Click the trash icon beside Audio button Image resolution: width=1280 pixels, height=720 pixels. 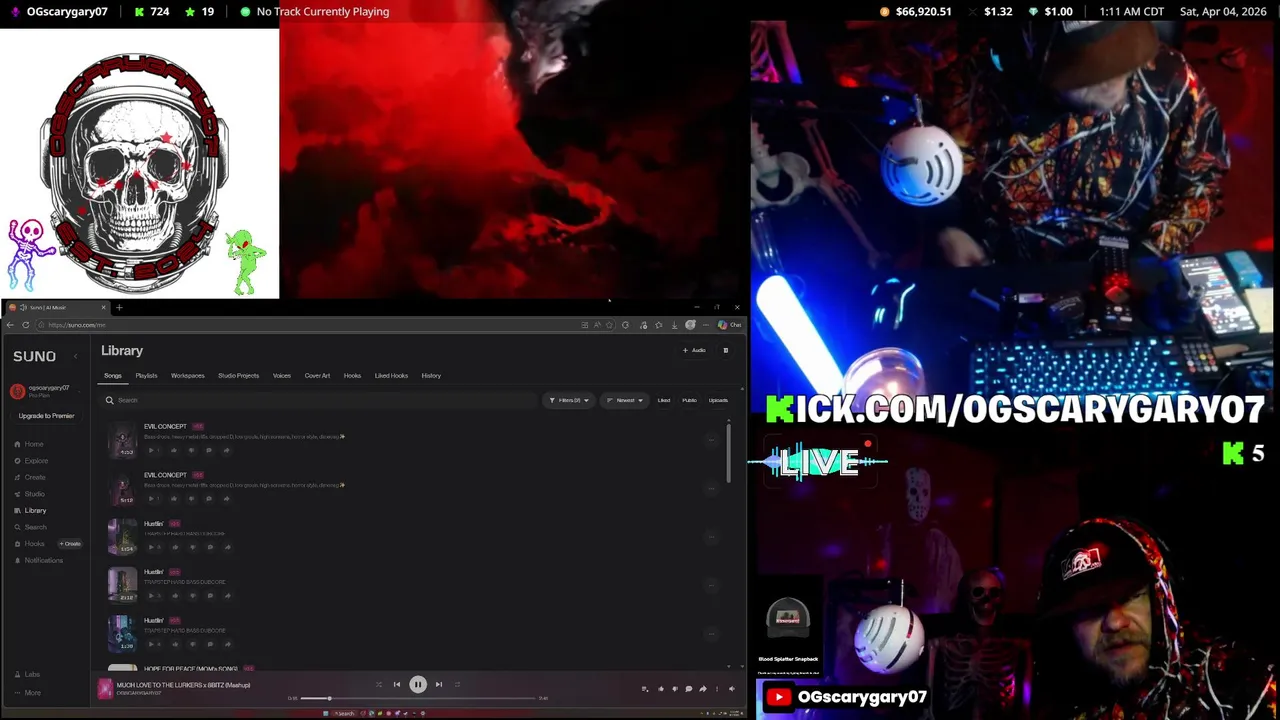click(726, 350)
